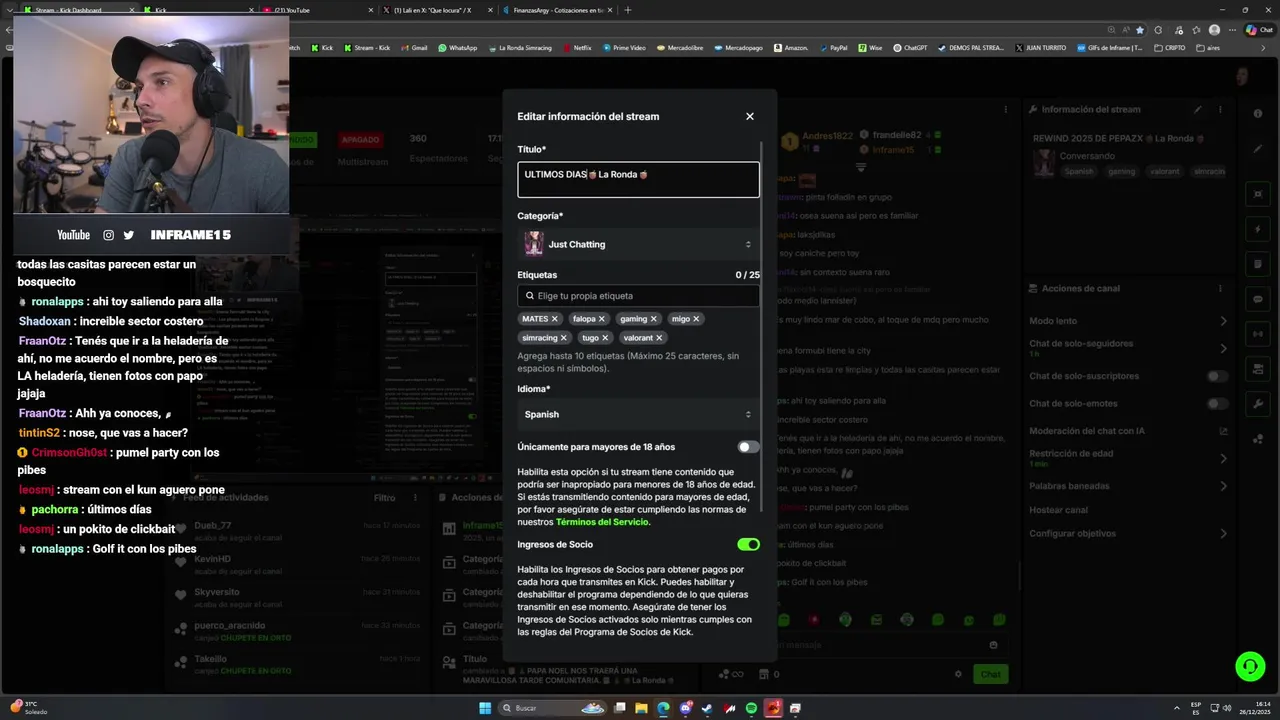1280x720 pixels.
Task: Open the Amazon bookmark
Action: (x=791, y=48)
